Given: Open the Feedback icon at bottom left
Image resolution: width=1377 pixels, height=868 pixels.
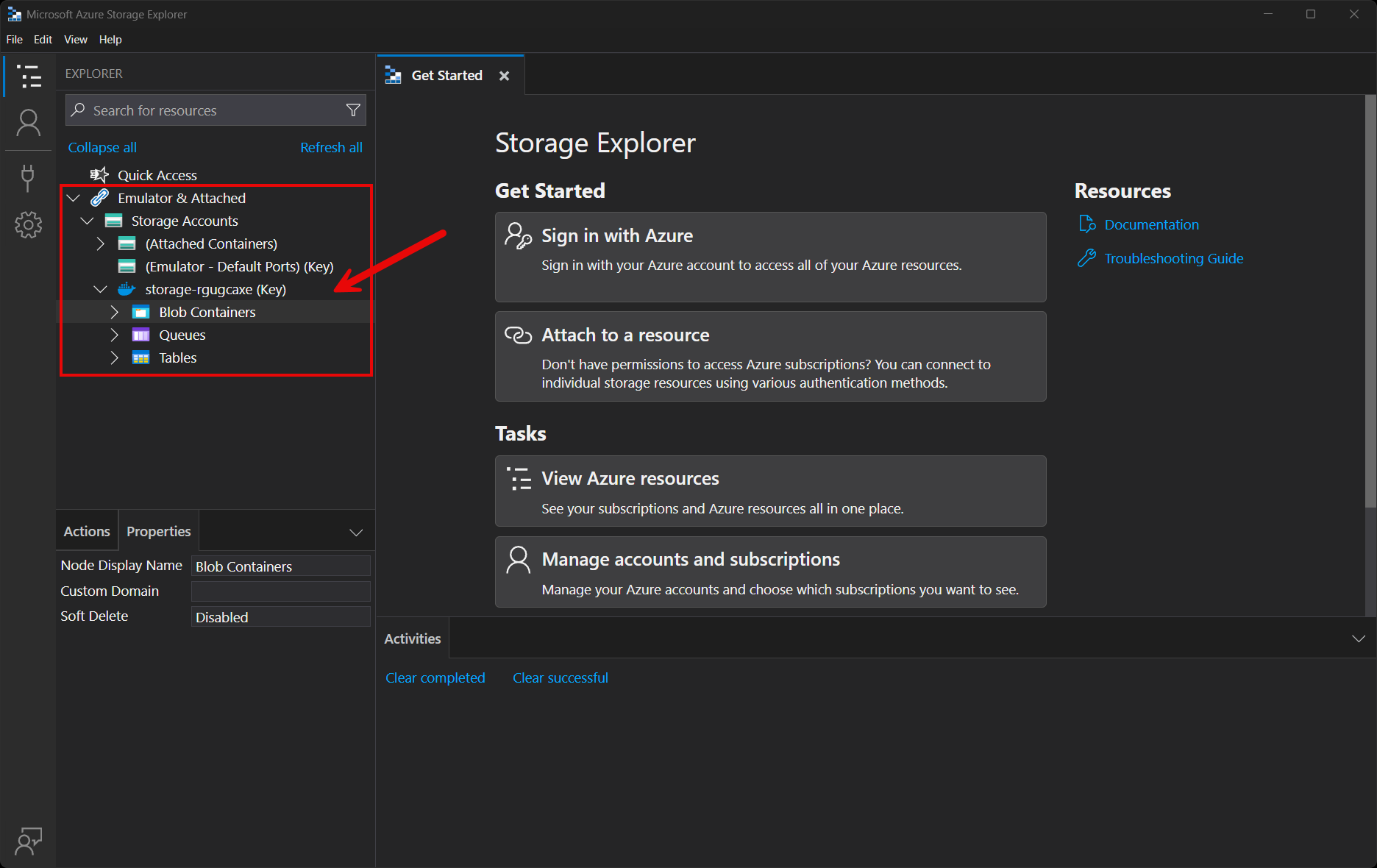Looking at the screenshot, I should [x=29, y=841].
